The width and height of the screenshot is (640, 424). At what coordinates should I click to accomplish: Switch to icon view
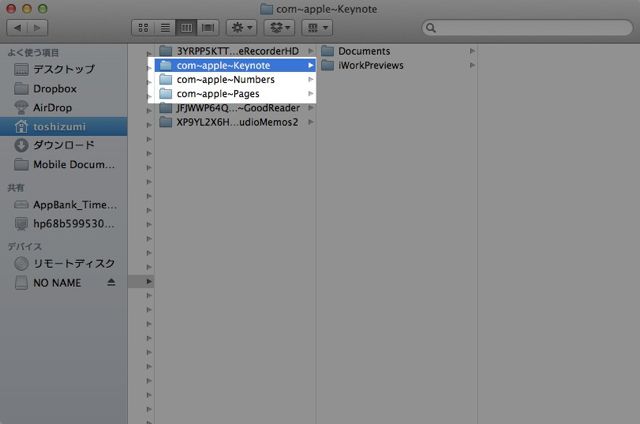click(x=143, y=28)
